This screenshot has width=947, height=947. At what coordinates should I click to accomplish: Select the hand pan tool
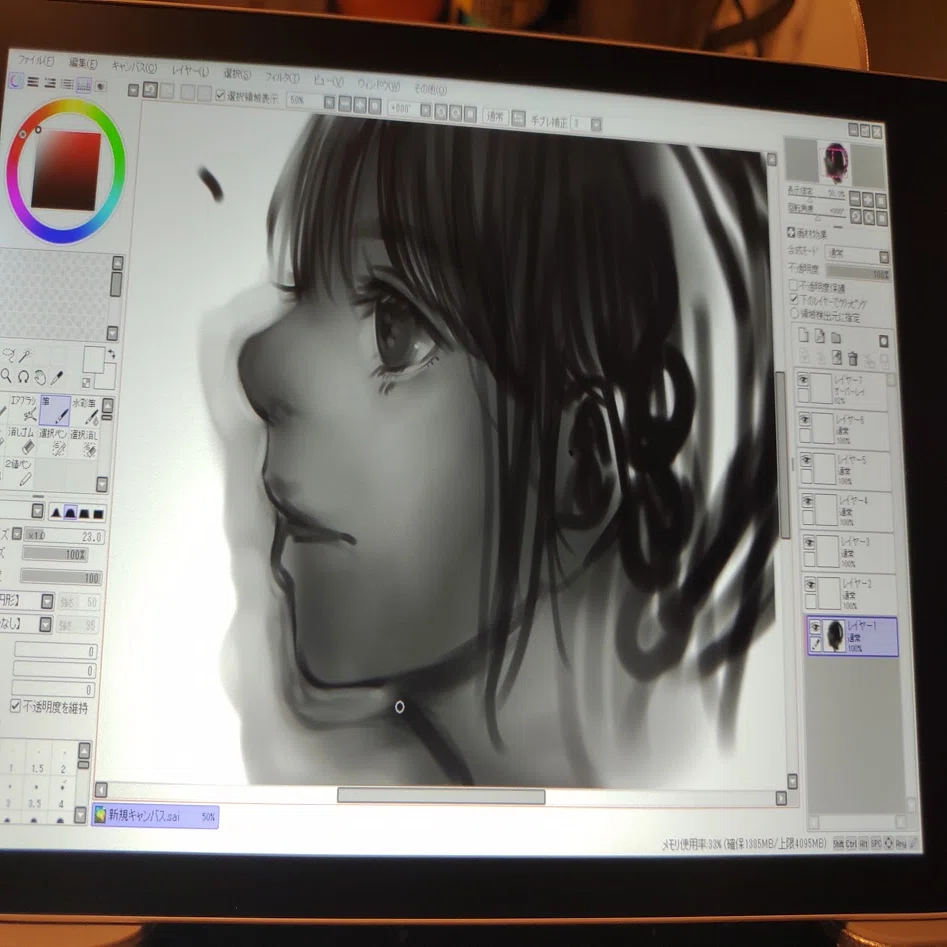pyautogui.click(x=40, y=378)
